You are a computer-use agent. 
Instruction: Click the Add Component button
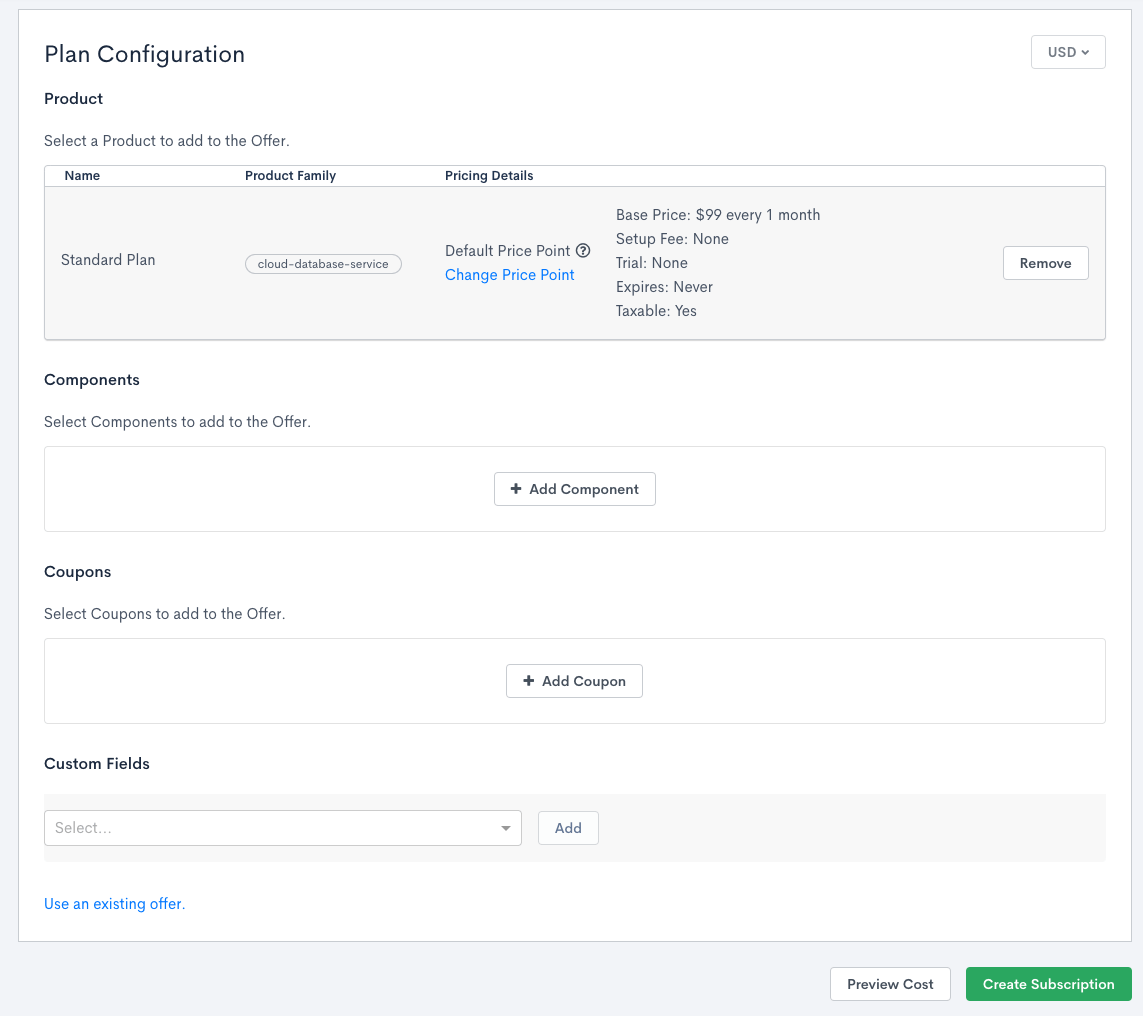click(x=574, y=489)
